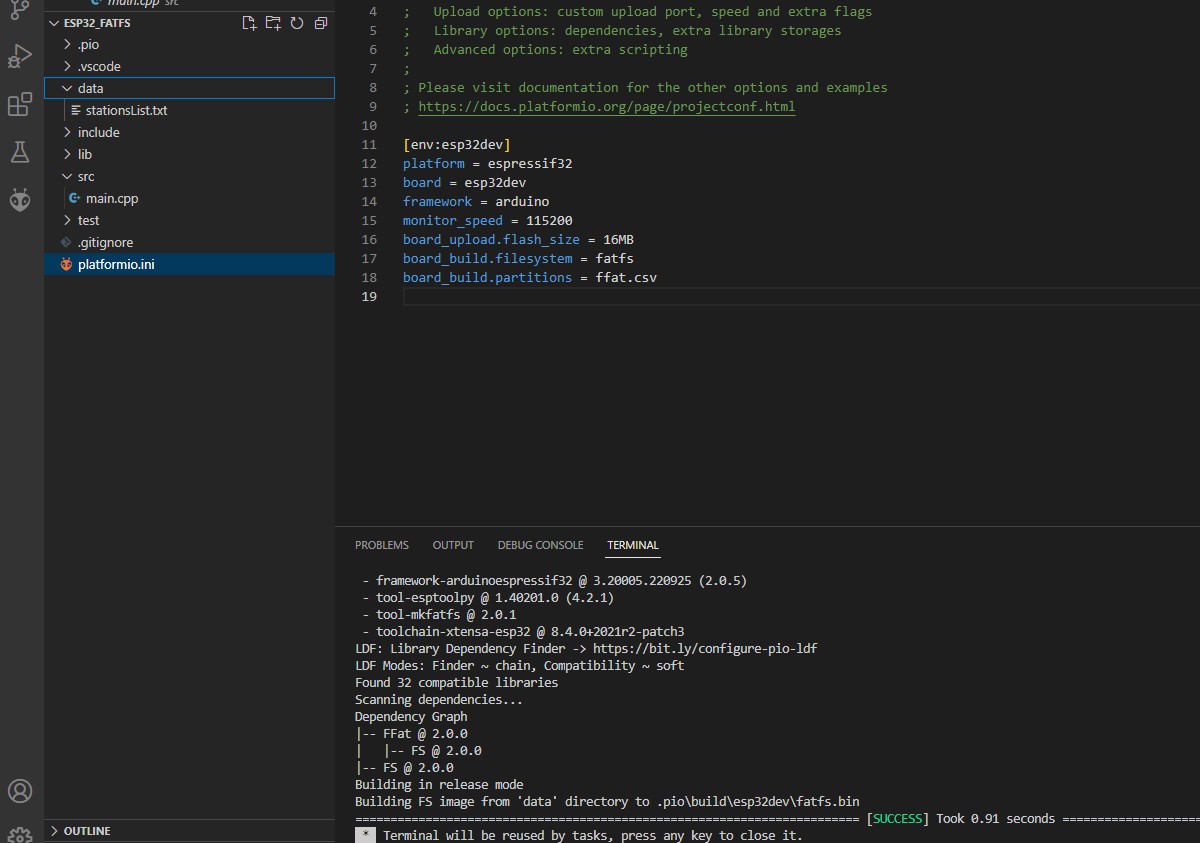Expand the OUTLINE section
Image resolution: width=1200 pixels, height=843 pixels.
click(x=87, y=831)
